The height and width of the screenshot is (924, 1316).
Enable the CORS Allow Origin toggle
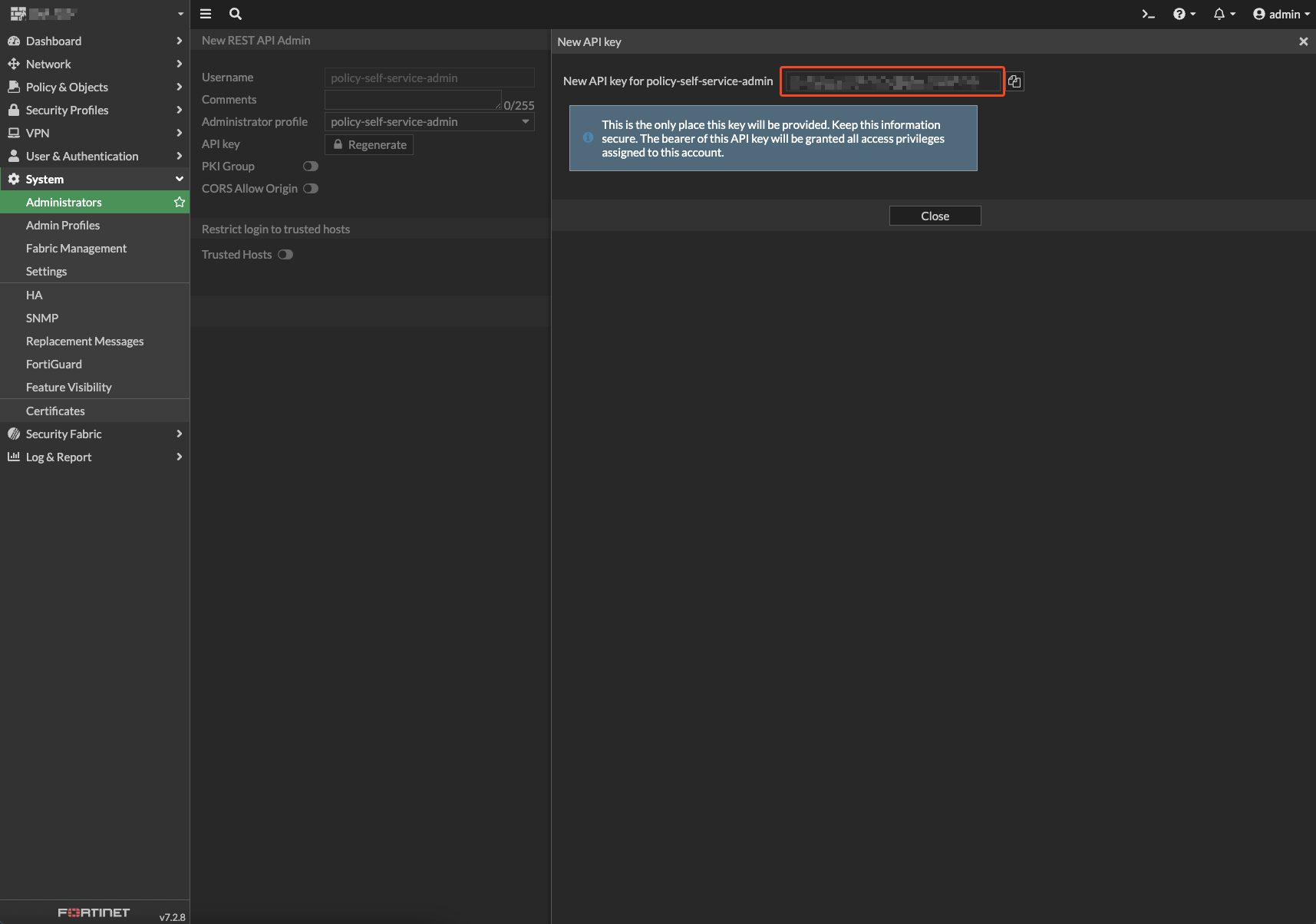pos(310,188)
